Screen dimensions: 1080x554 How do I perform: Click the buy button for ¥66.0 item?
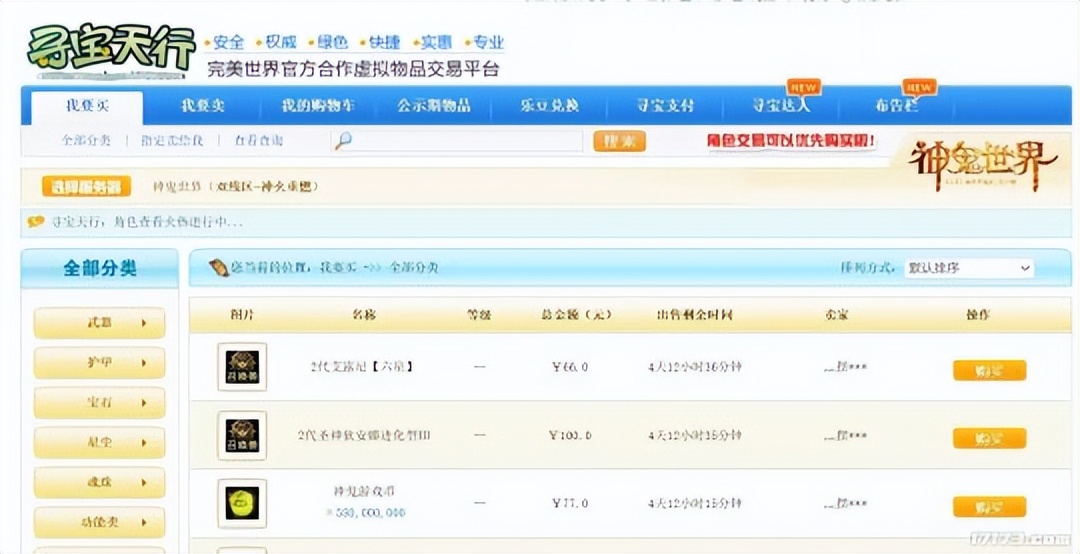[989, 371]
